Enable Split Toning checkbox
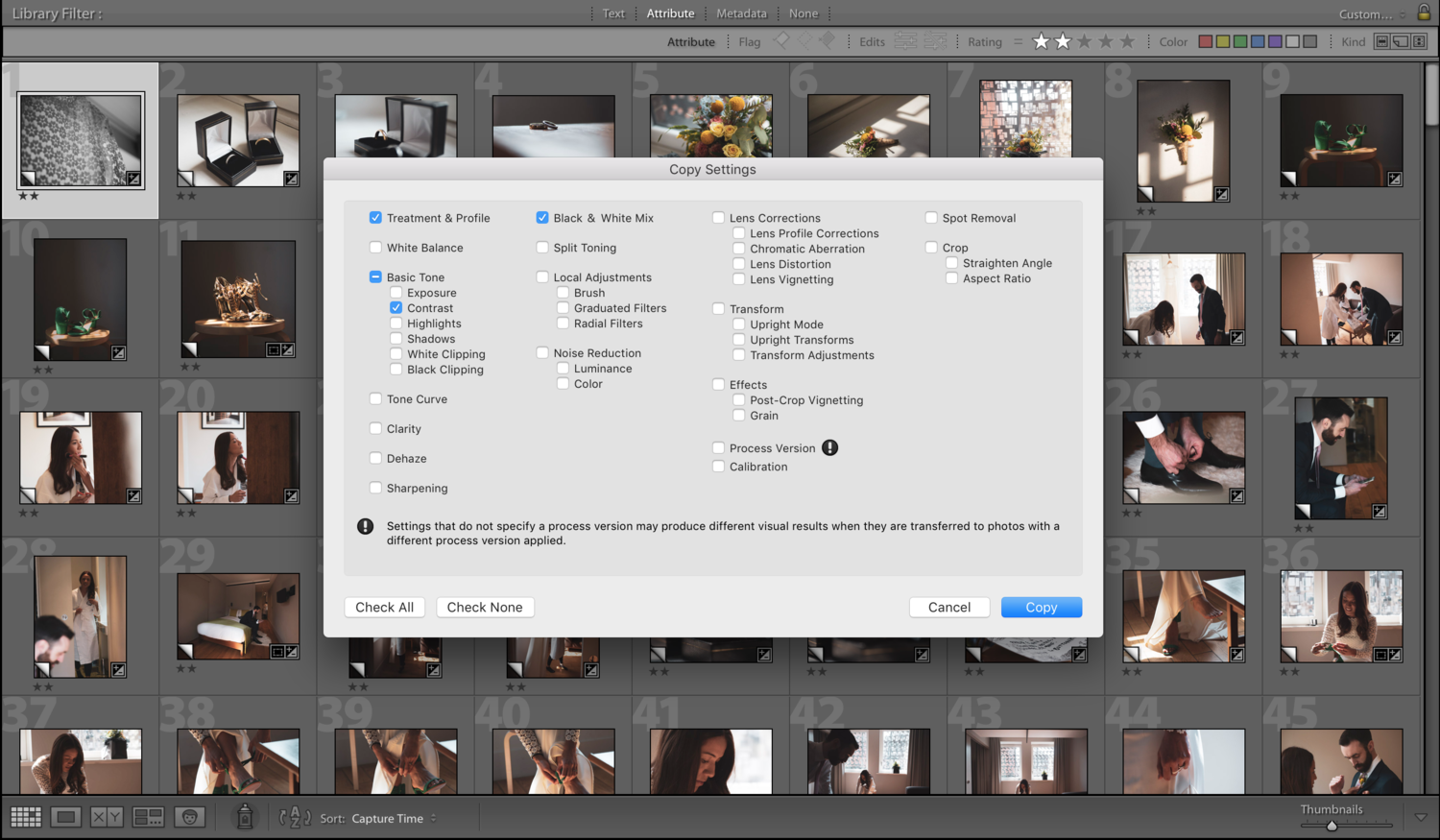 [x=542, y=247]
